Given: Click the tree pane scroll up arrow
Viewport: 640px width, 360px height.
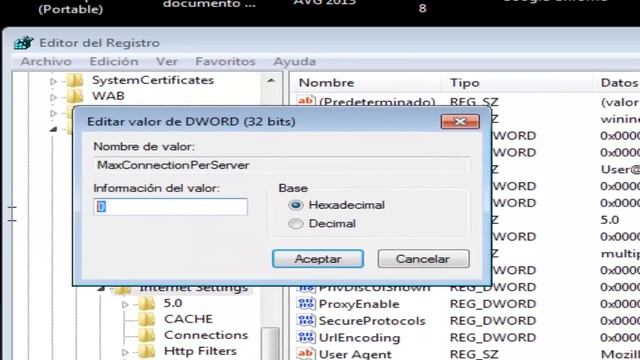Looking at the screenshot, I should [271, 81].
